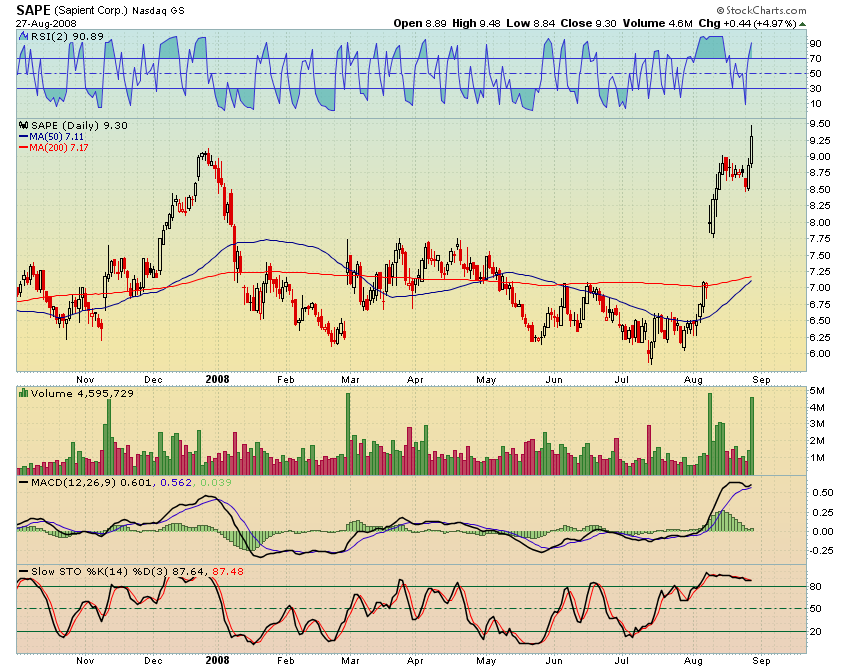Click the 2008 label under the price chart
This screenshot has height=668, width=850.
click(x=217, y=379)
